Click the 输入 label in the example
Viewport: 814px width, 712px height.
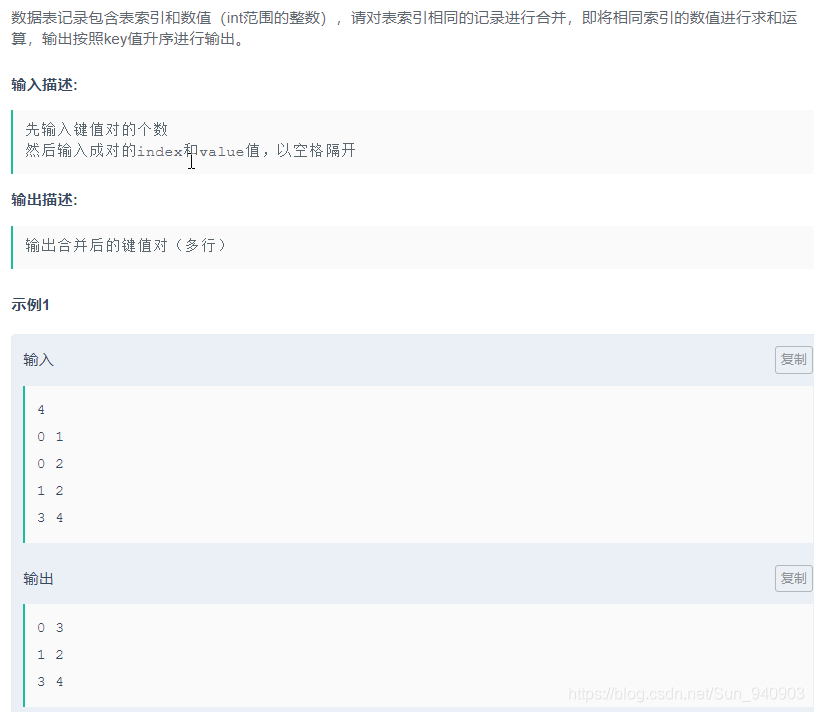[x=38, y=360]
